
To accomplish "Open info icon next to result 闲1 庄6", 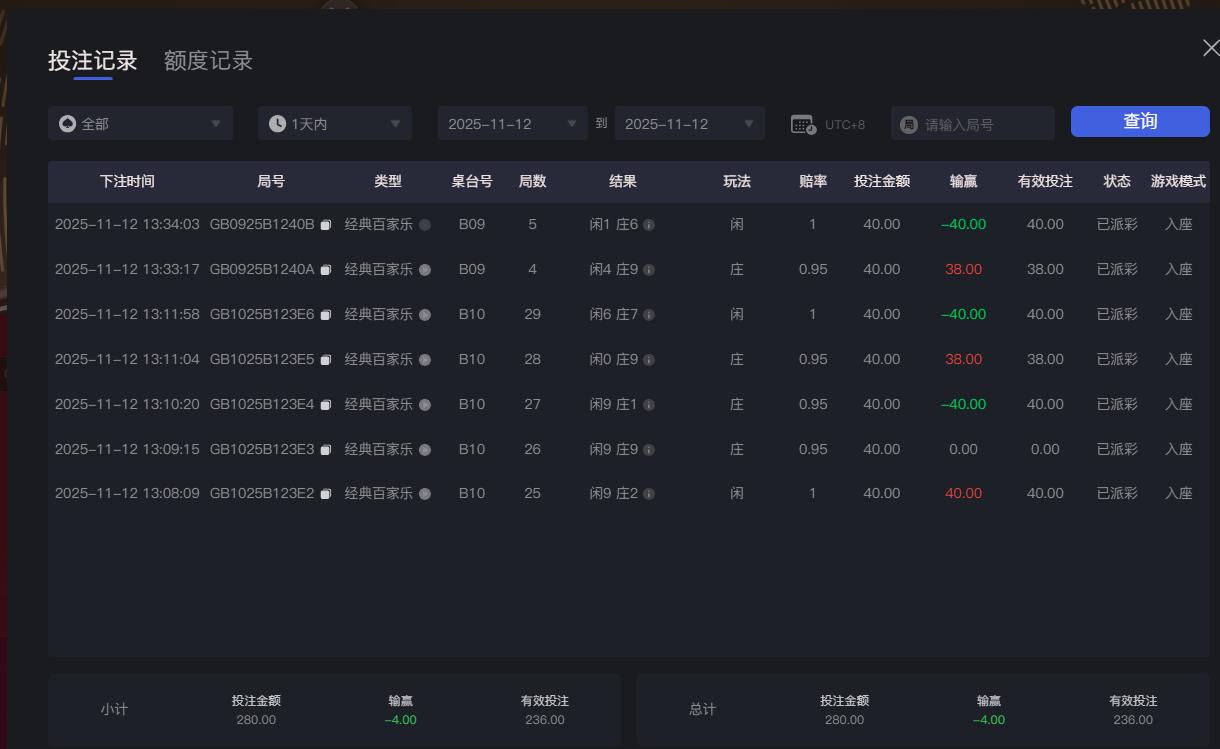I will click(651, 224).
